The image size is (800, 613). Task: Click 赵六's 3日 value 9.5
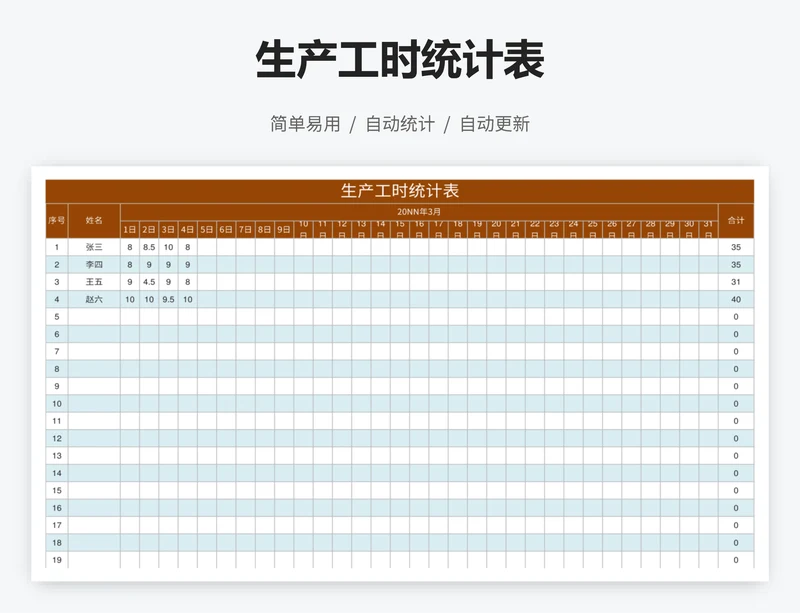(x=168, y=299)
